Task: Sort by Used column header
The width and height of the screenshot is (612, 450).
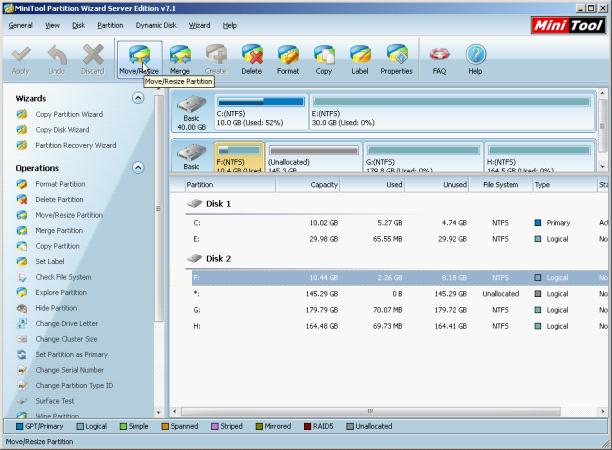Action: (372, 185)
